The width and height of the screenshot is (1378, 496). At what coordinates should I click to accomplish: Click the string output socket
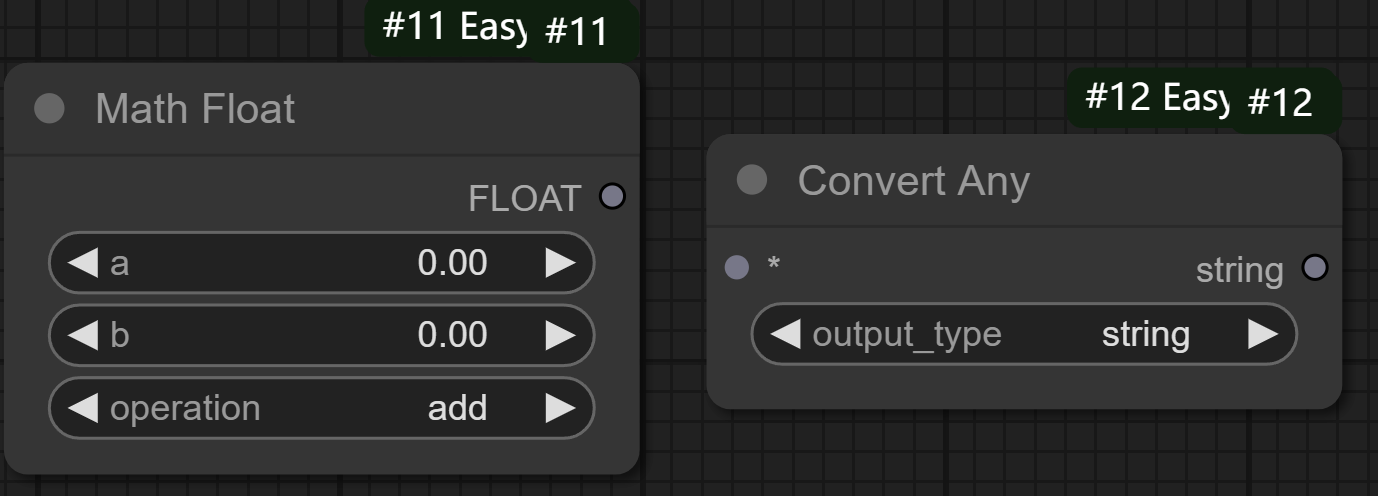click(x=1315, y=268)
